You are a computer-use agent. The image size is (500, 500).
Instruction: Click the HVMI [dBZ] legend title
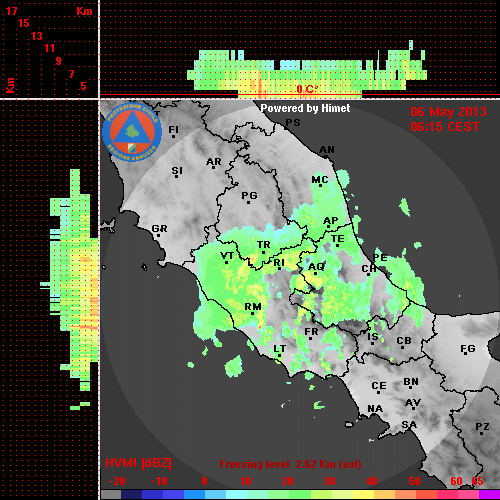138,463
